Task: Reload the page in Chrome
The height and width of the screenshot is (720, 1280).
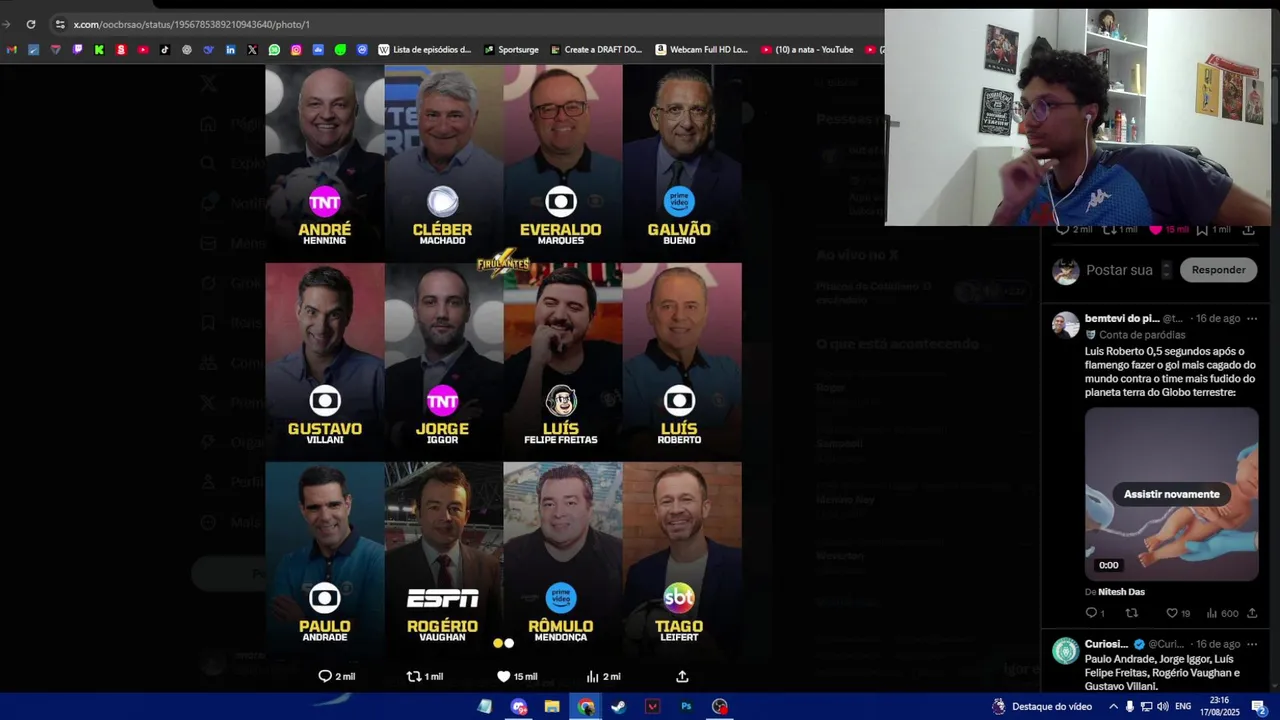Action: [31, 24]
